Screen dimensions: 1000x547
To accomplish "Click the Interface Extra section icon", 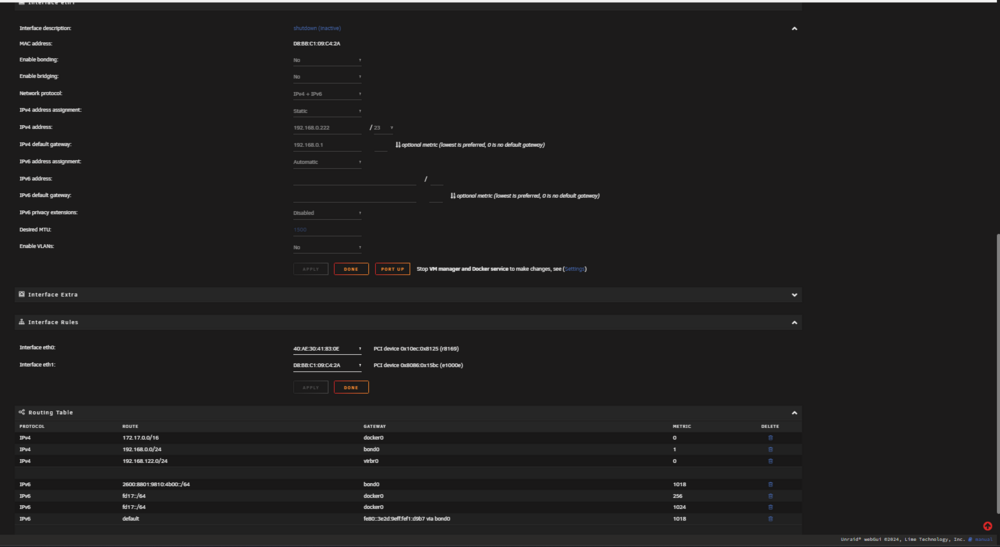I will click(x=22, y=295).
